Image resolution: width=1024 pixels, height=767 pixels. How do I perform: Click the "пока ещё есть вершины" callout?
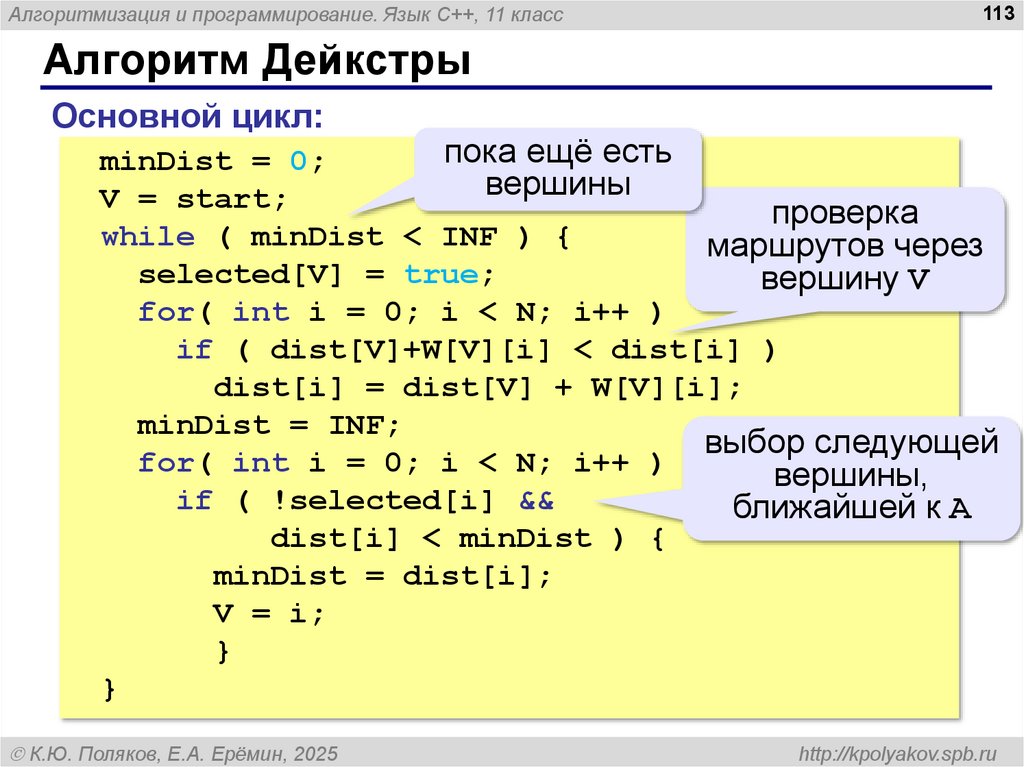coord(557,169)
